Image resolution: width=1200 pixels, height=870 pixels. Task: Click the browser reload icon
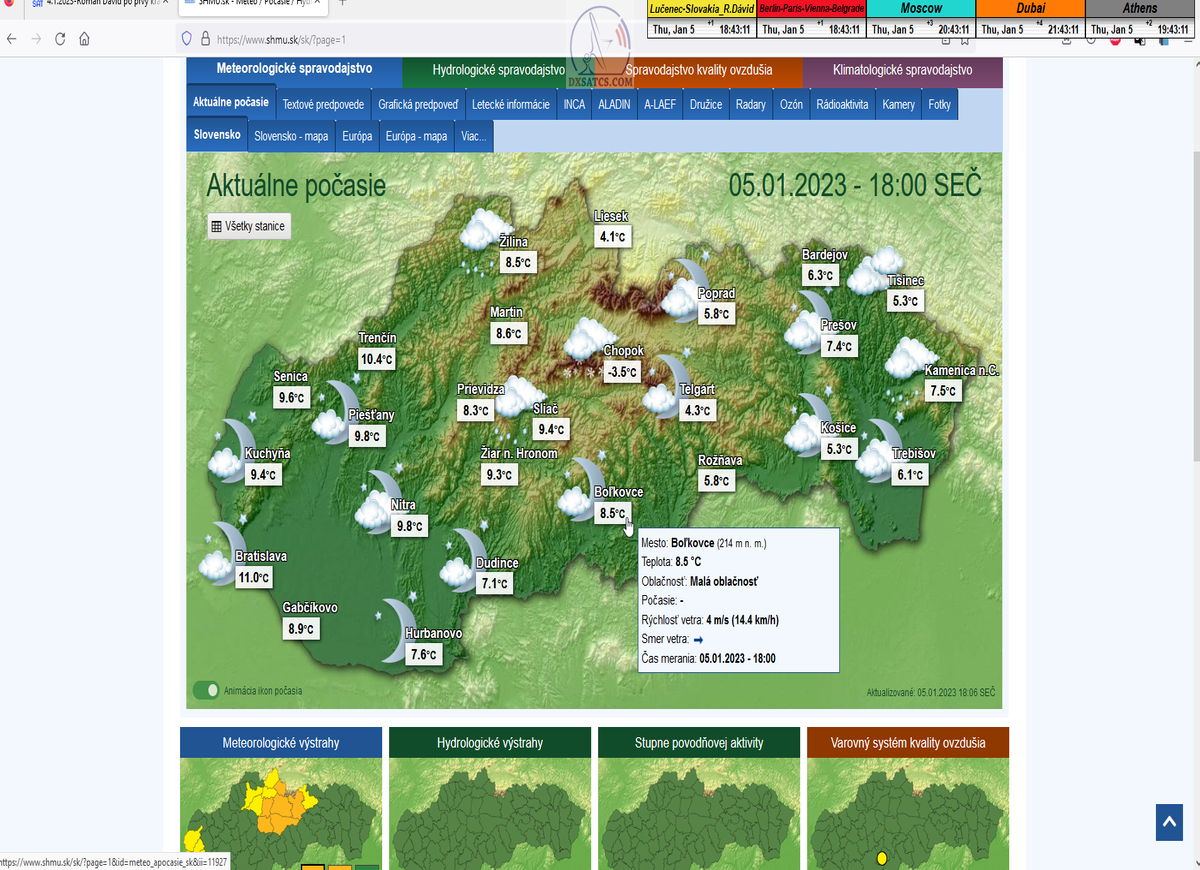click(60, 40)
